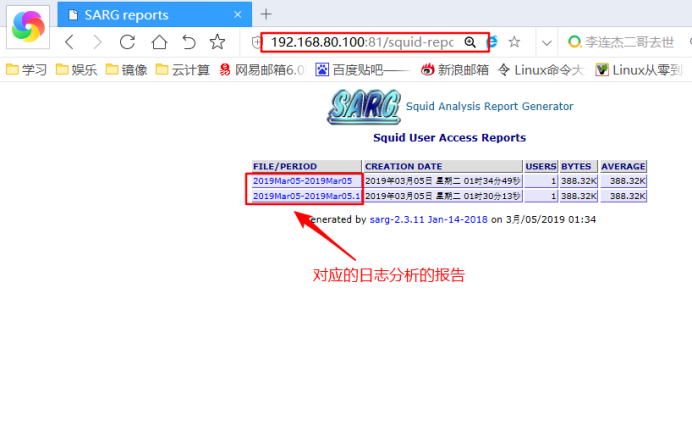Viewport: 692px width, 432px height.
Task: Open the 学习 bookmark folder
Action: coord(26,70)
